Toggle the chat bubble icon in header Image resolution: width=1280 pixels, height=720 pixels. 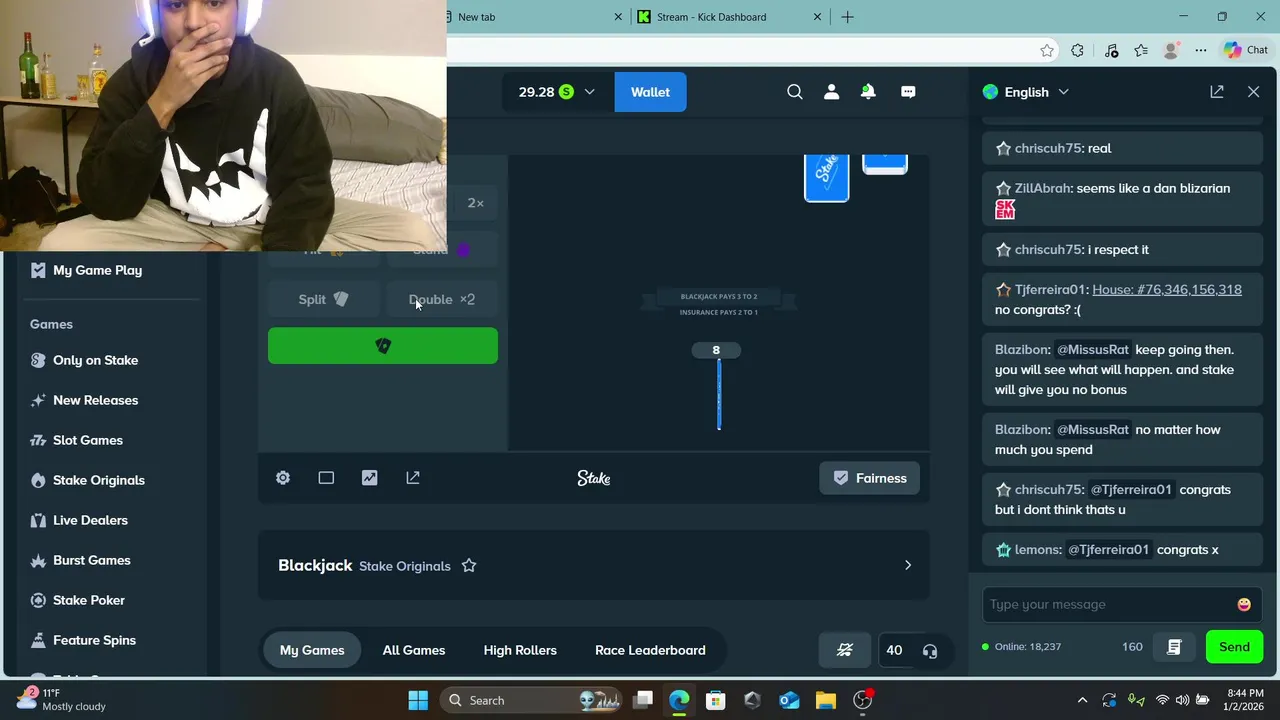coord(908,92)
